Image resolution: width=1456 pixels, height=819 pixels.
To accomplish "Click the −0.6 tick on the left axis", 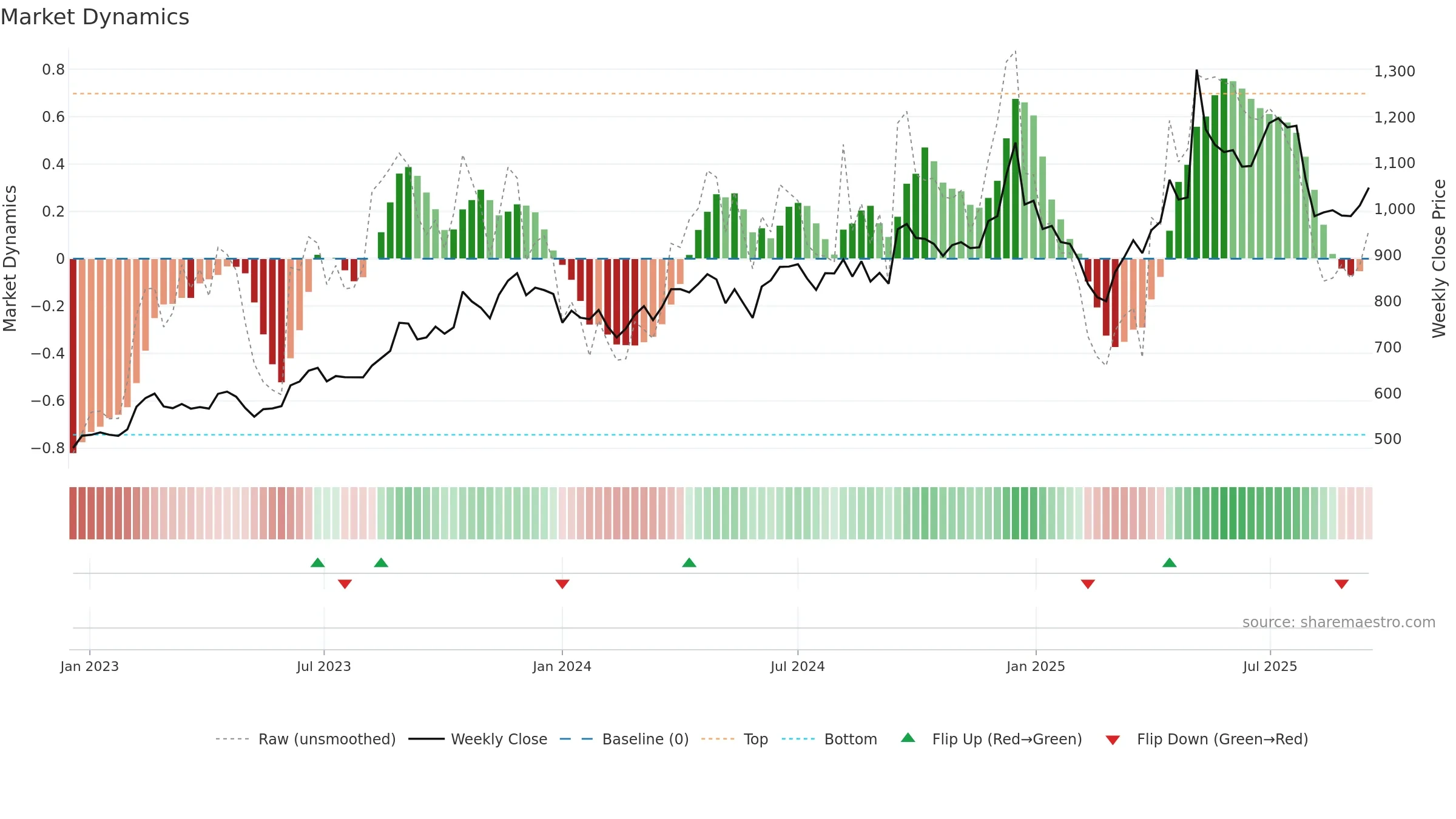I will (x=48, y=401).
